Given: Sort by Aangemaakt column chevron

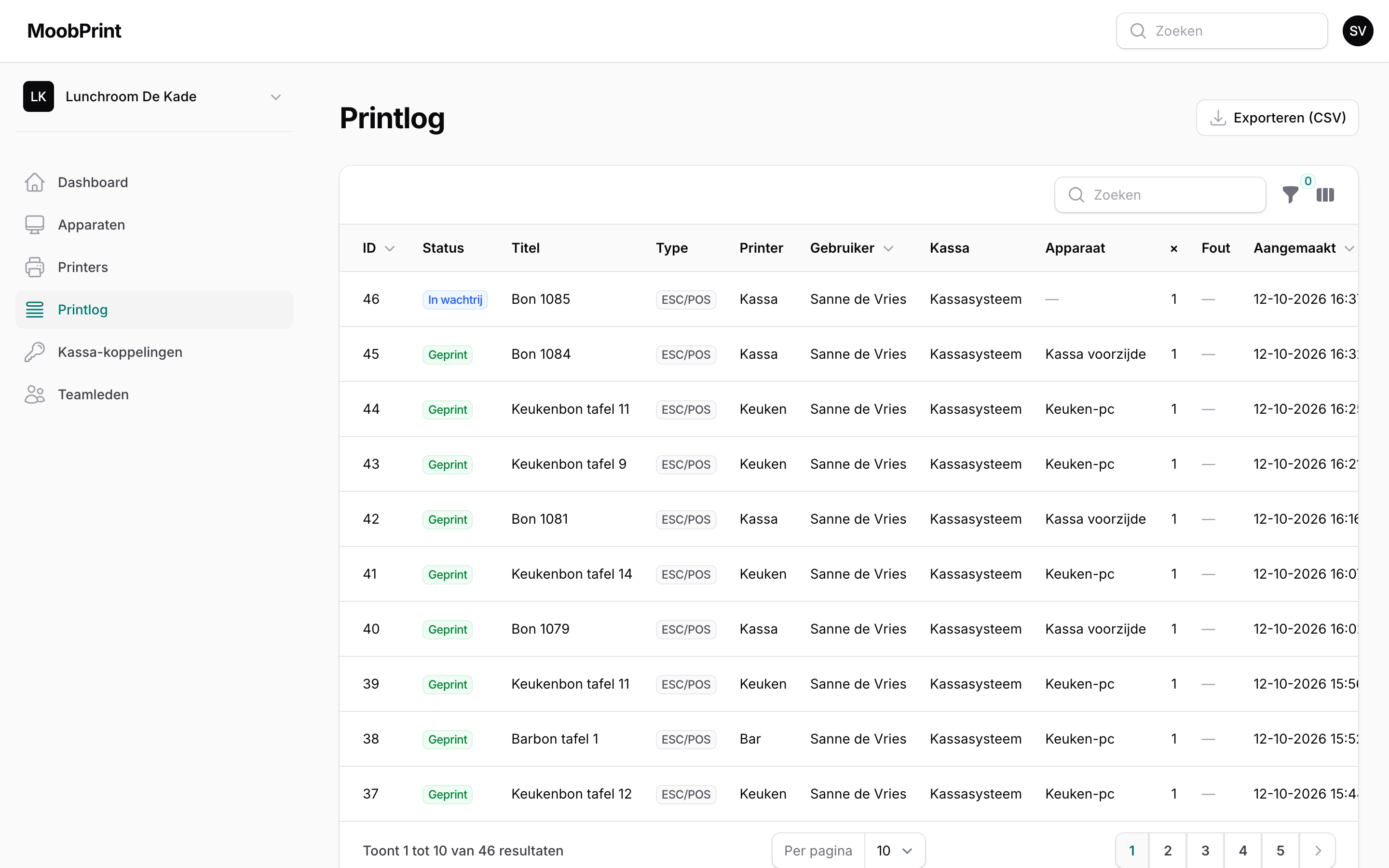Looking at the screenshot, I should click(1349, 248).
